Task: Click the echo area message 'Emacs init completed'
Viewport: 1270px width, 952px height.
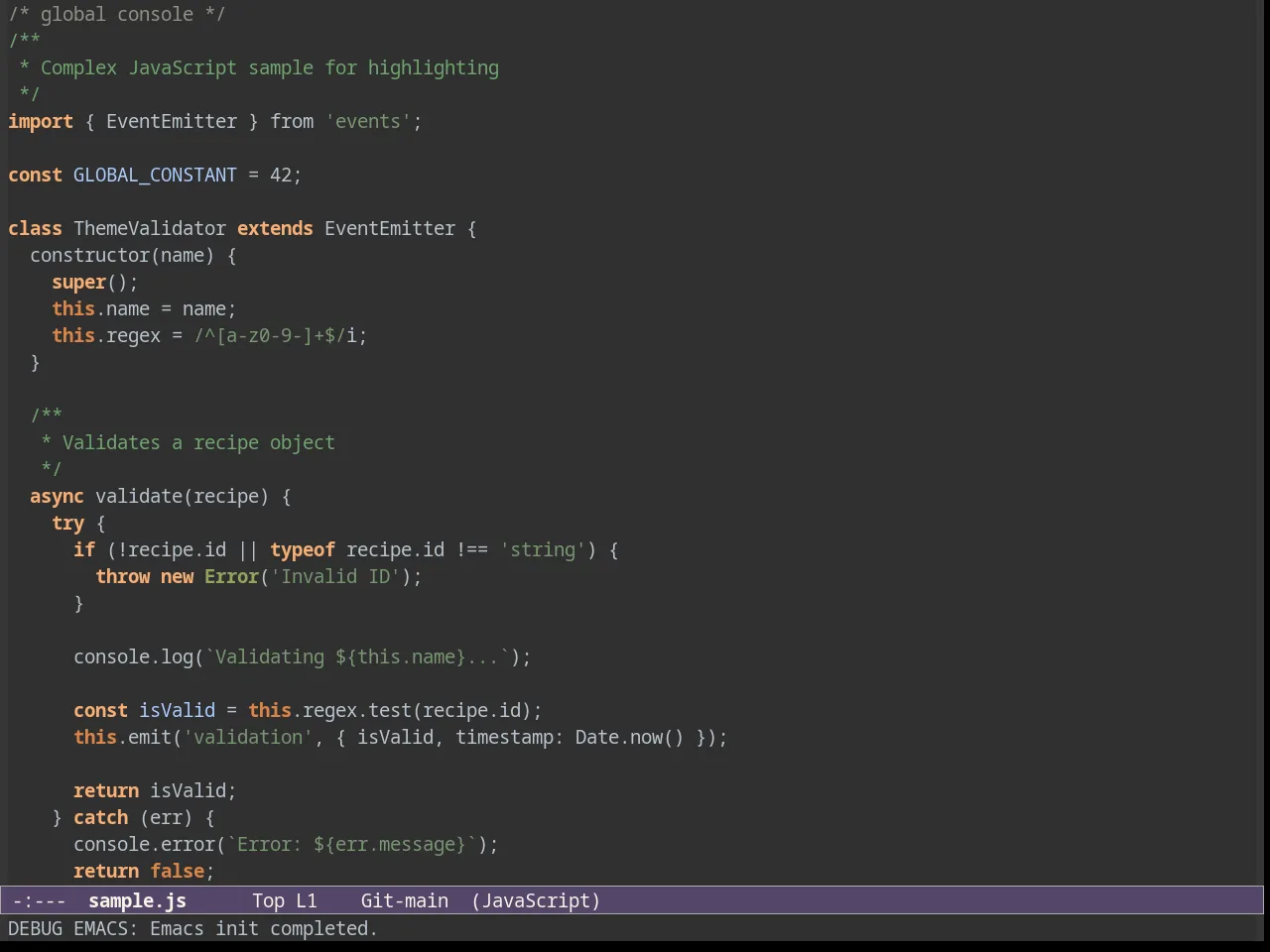Action: pyautogui.click(x=263, y=928)
